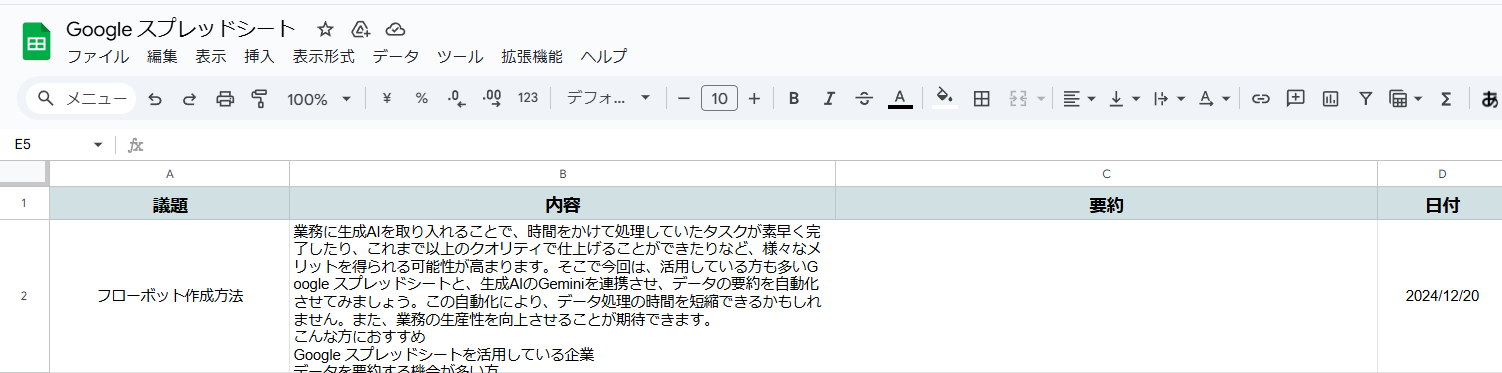Format cell as percent
Viewport: 1502px width, 373px height.
[422, 99]
